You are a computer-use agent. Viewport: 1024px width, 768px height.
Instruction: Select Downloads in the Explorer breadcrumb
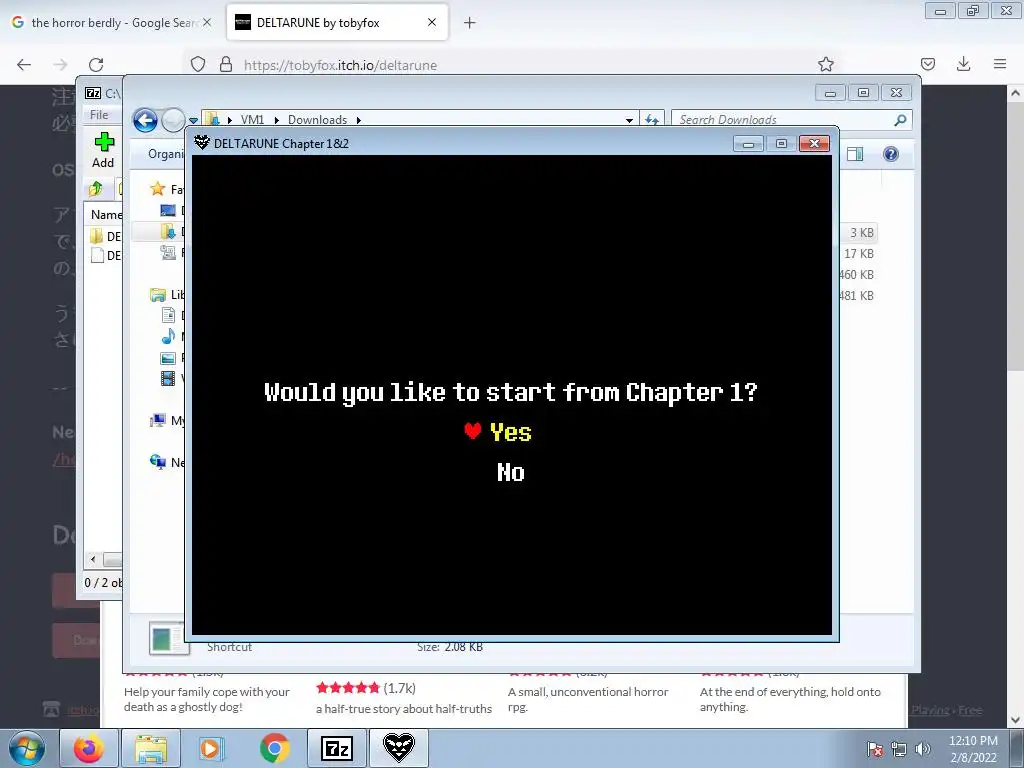317,120
